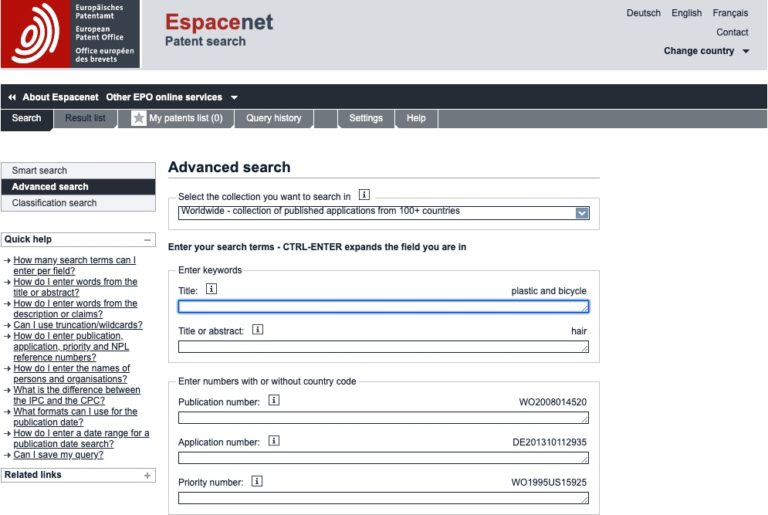768x515 pixels.
Task: Focus the Title or abstract input field
Action: (x=384, y=347)
